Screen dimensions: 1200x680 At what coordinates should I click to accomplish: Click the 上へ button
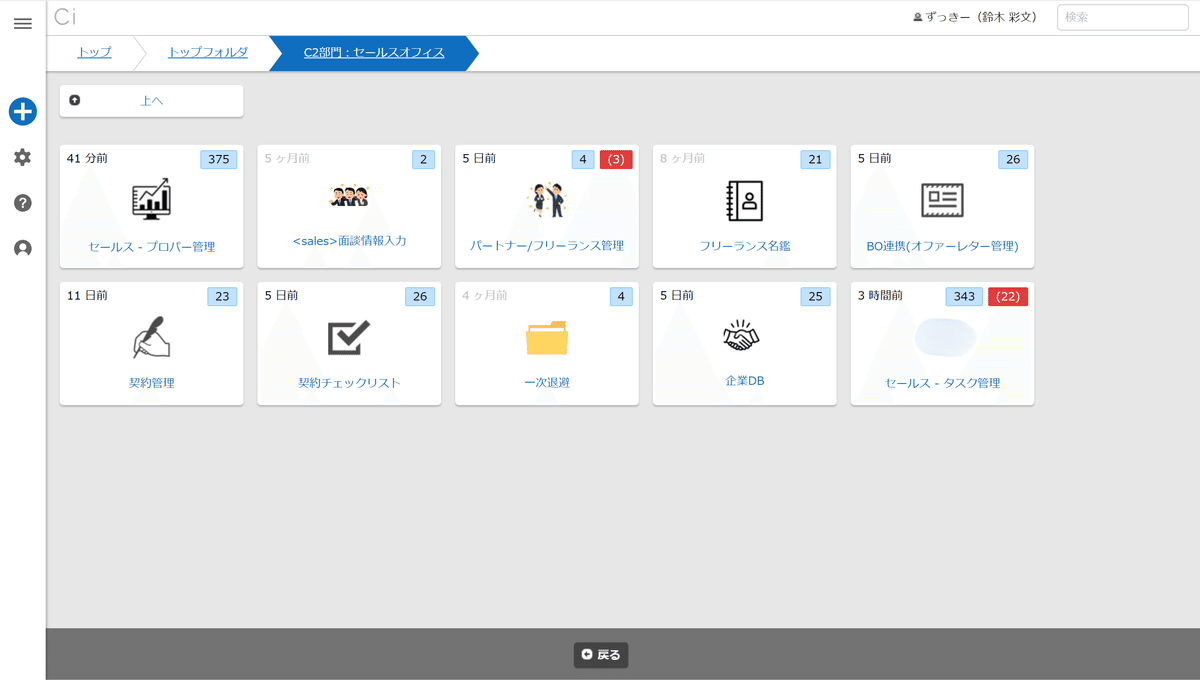151,101
